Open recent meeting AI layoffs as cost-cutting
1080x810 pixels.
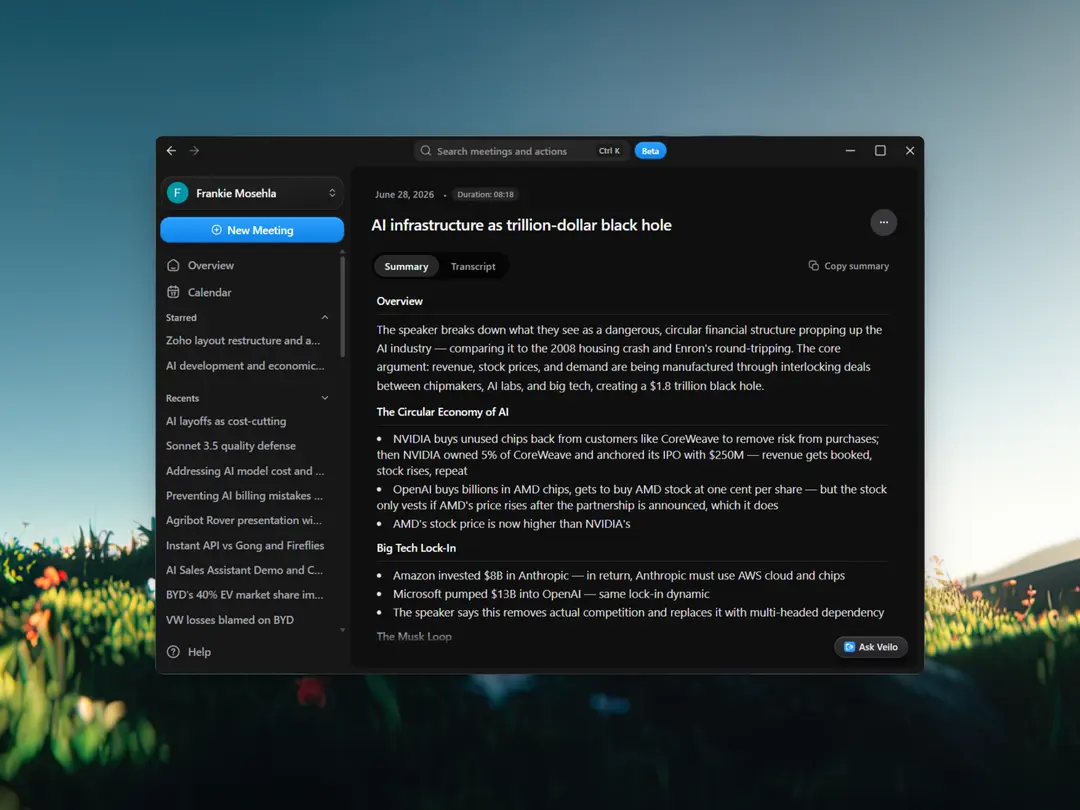[226, 421]
